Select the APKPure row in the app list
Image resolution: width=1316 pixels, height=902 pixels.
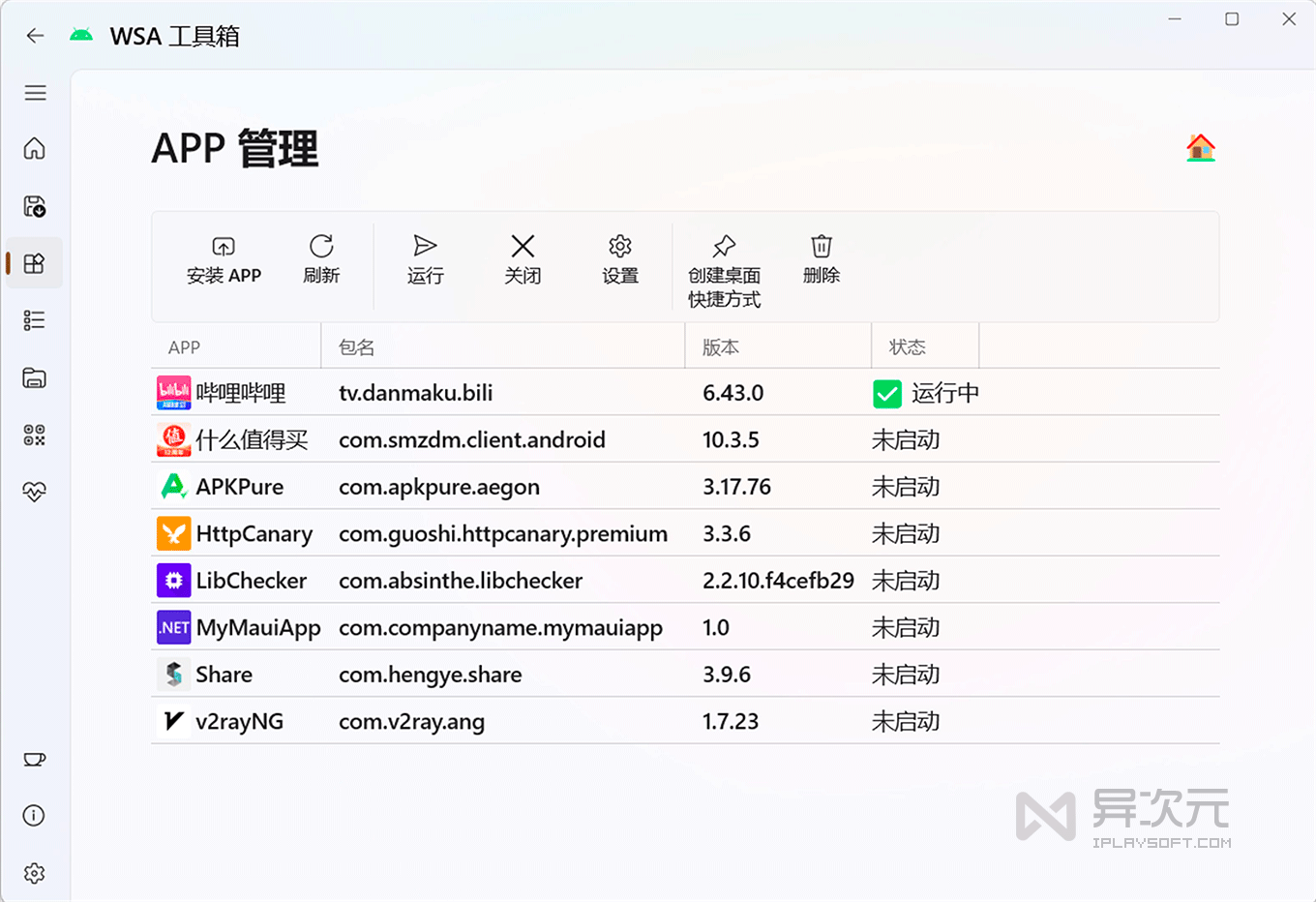[484, 487]
